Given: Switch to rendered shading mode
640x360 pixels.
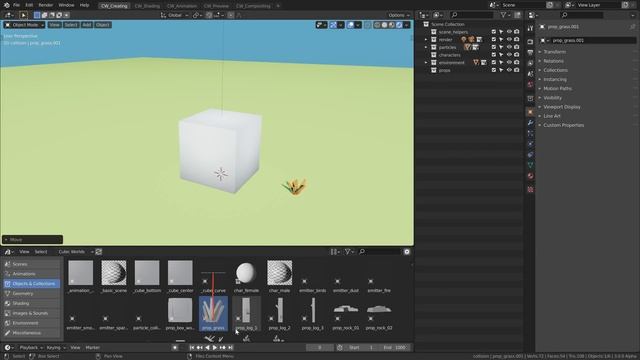Looking at the screenshot, I should 399,25.
